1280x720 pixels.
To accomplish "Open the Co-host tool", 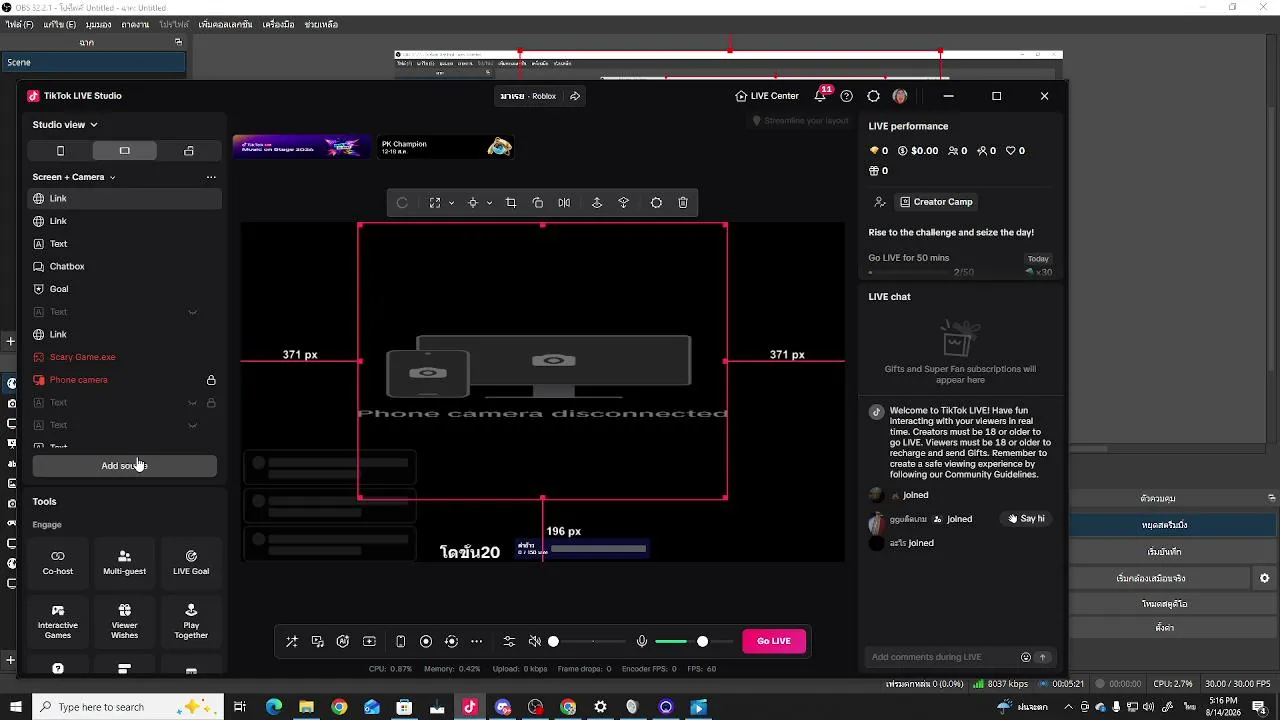I will 58,563.
